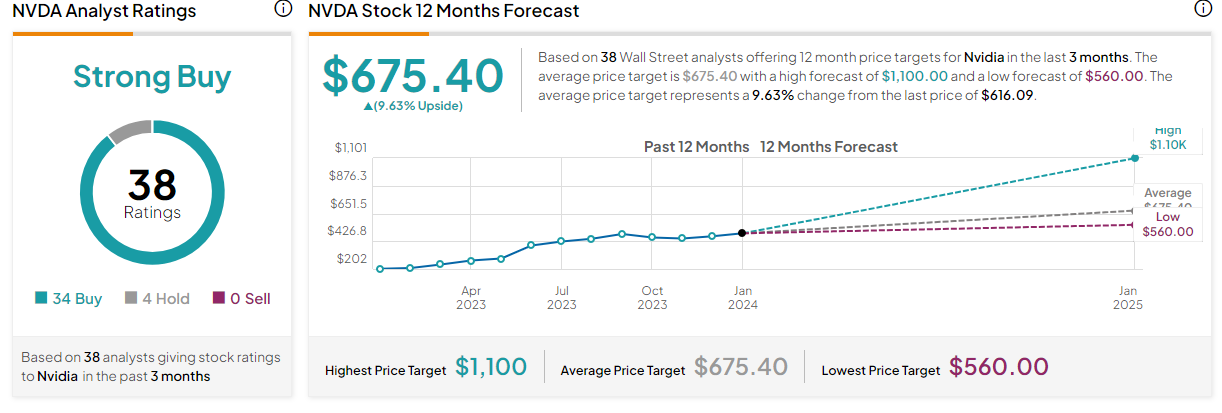
Task: Select the 12 Months Forecast chart label
Action: click(x=828, y=147)
